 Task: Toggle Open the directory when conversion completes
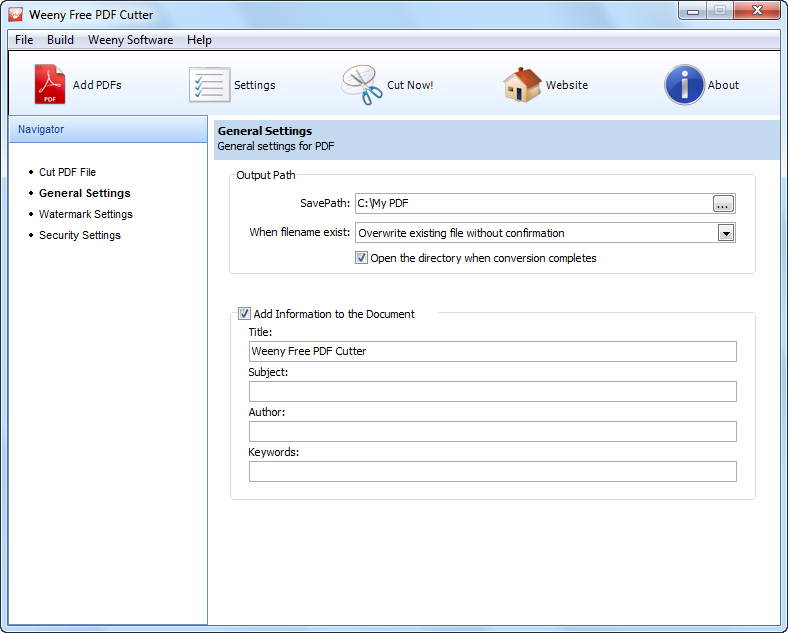(x=361, y=258)
